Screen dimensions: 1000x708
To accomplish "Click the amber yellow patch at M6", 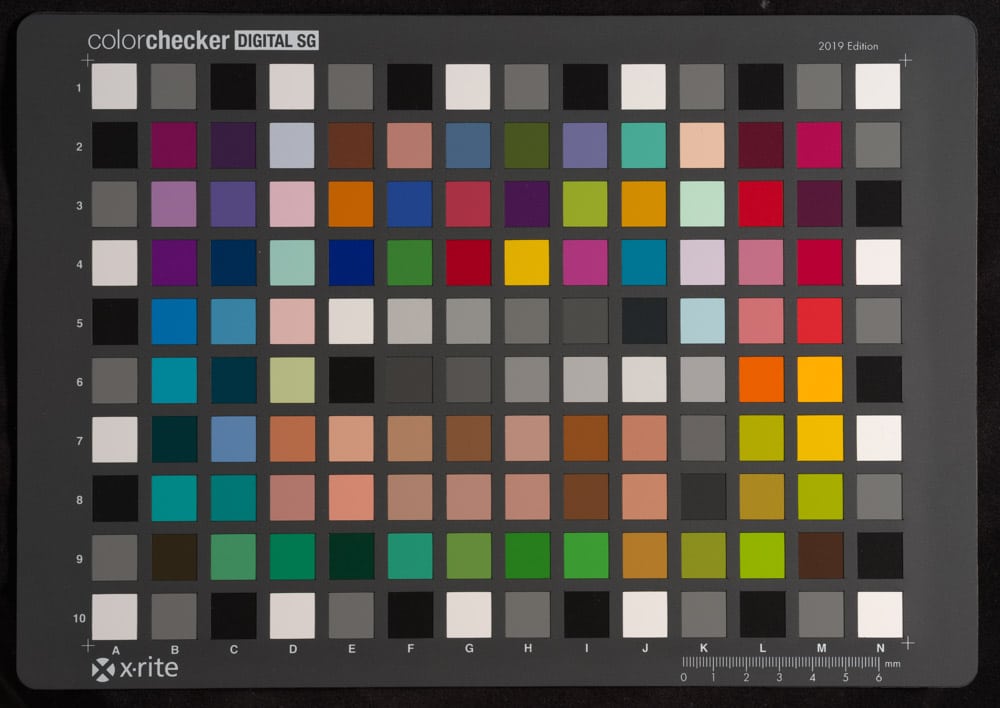I will [x=820, y=380].
